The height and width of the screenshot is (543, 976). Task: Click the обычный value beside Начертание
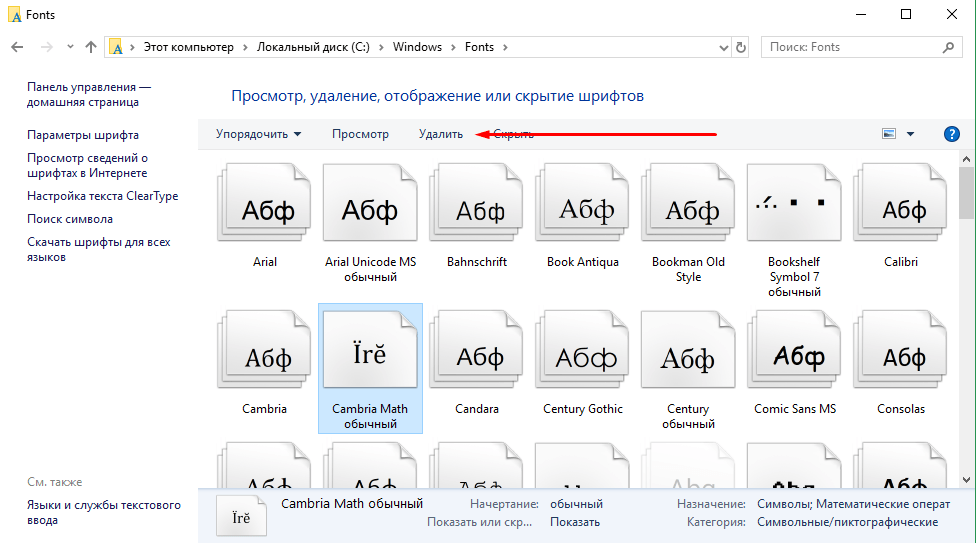[x=576, y=504]
